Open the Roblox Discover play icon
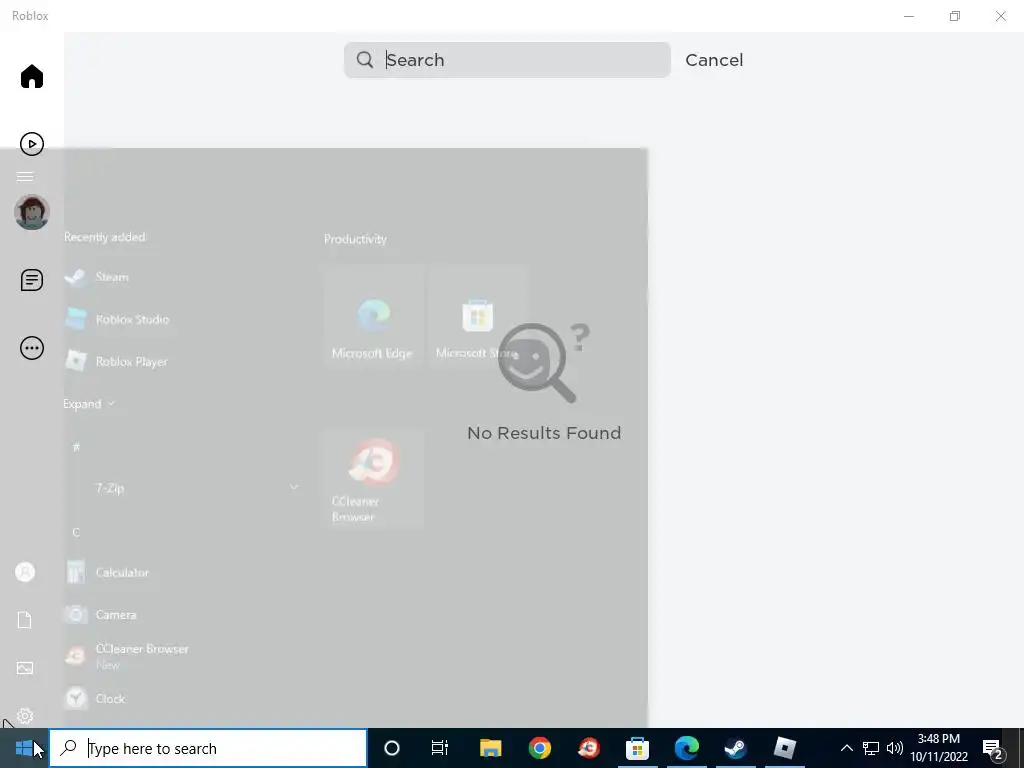1024x768 pixels. (x=31, y=144)
